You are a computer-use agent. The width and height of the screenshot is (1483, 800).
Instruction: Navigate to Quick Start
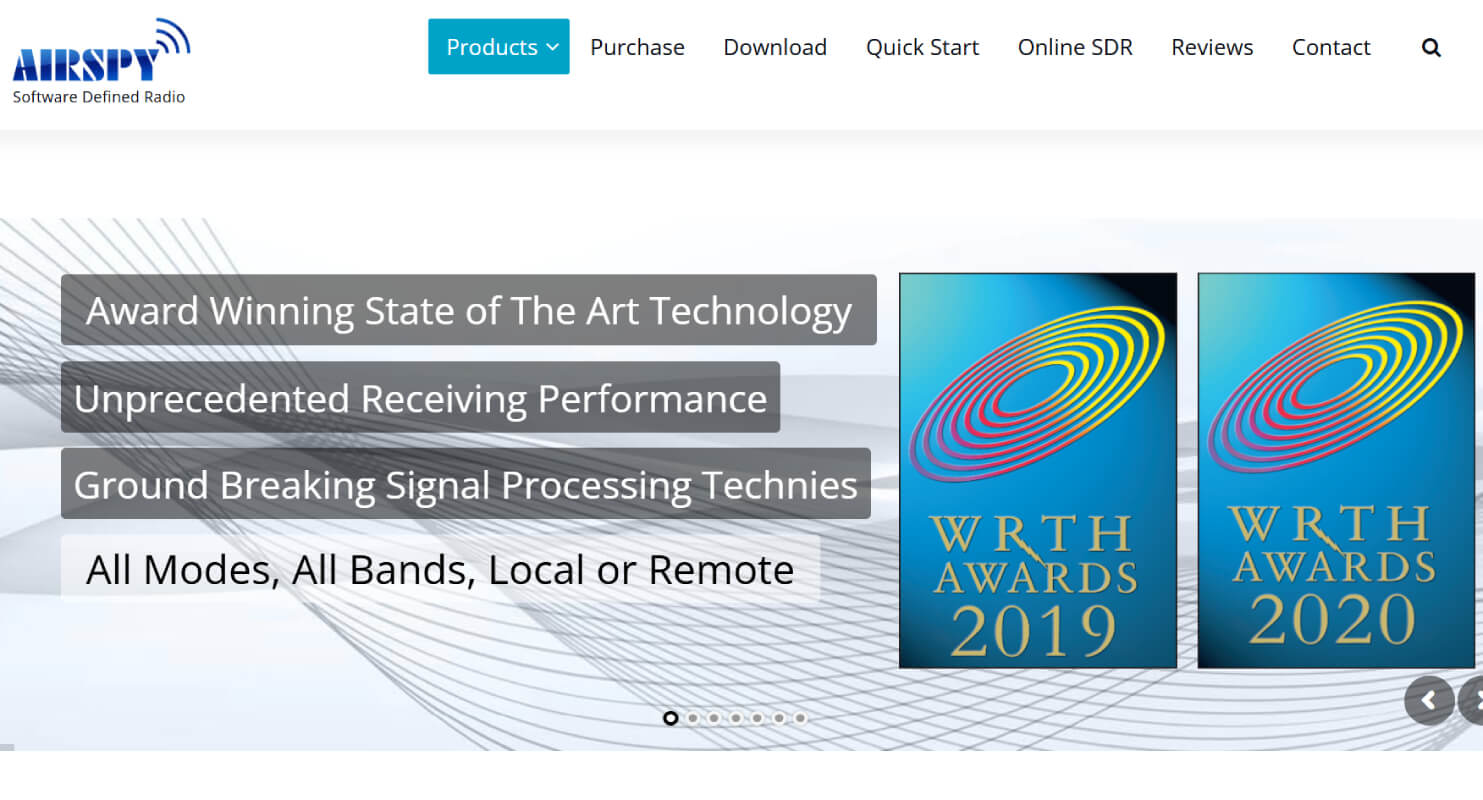tap(923, 47)
